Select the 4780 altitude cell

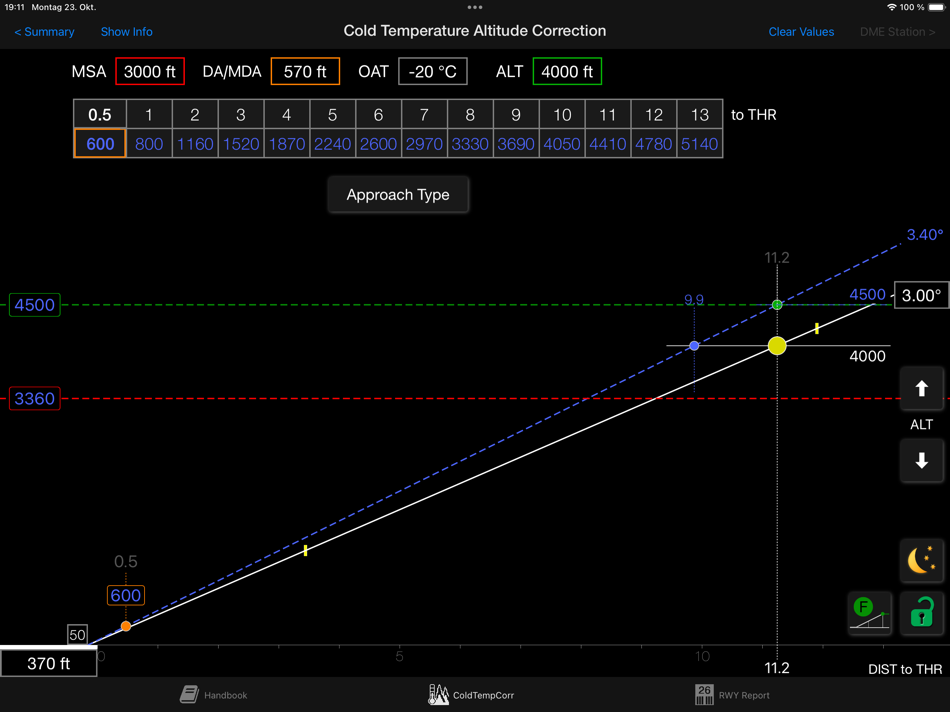coord(654,144)
